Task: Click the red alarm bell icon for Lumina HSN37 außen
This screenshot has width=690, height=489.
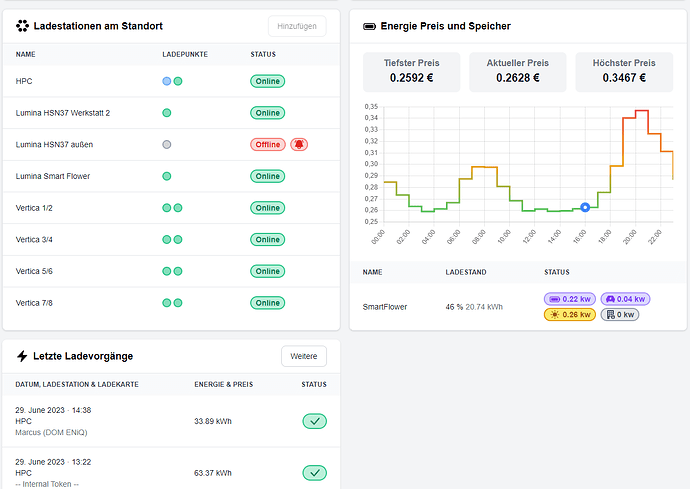Action: click(x=299, y=144)
